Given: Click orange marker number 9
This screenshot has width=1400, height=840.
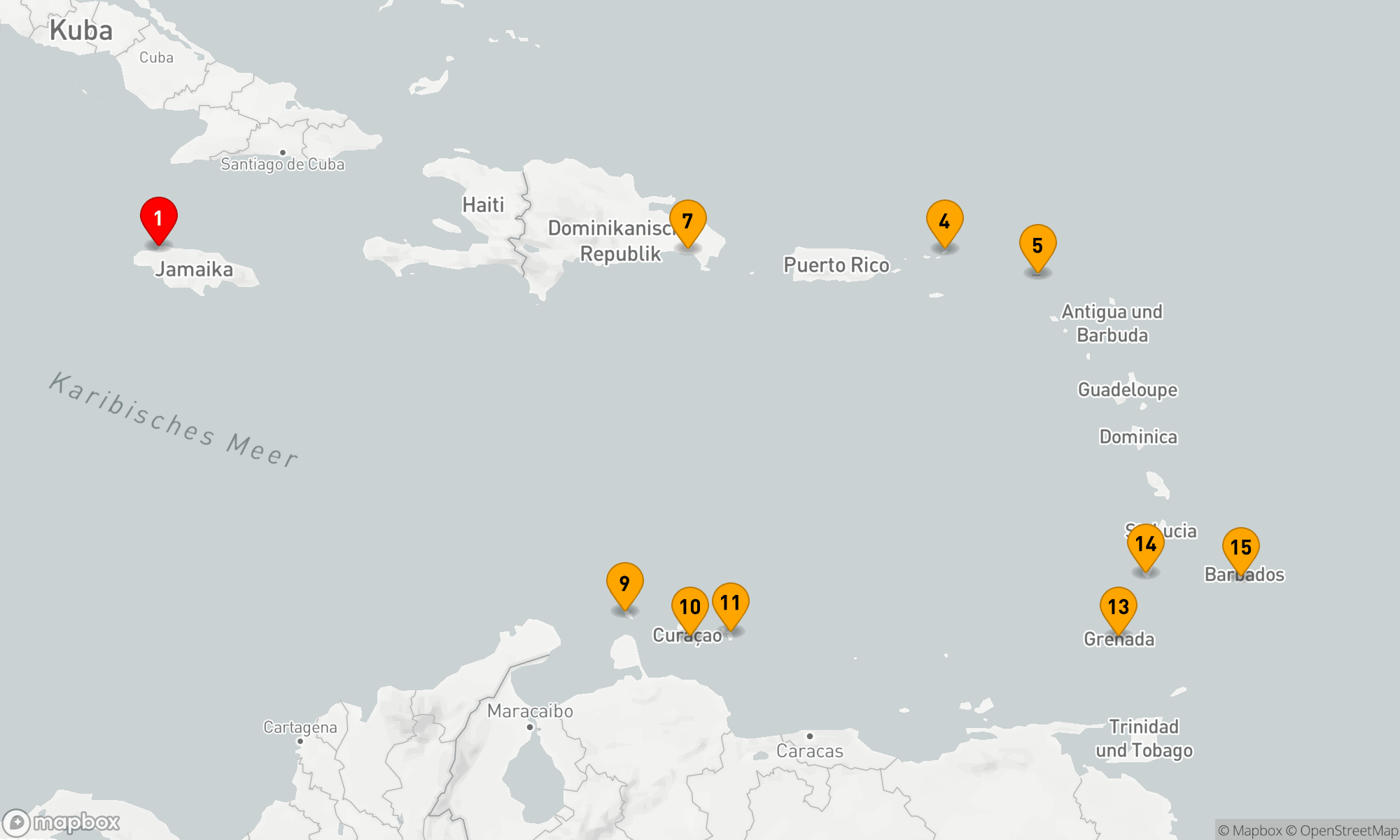Looking at the screenshot, I should (624, 583).
